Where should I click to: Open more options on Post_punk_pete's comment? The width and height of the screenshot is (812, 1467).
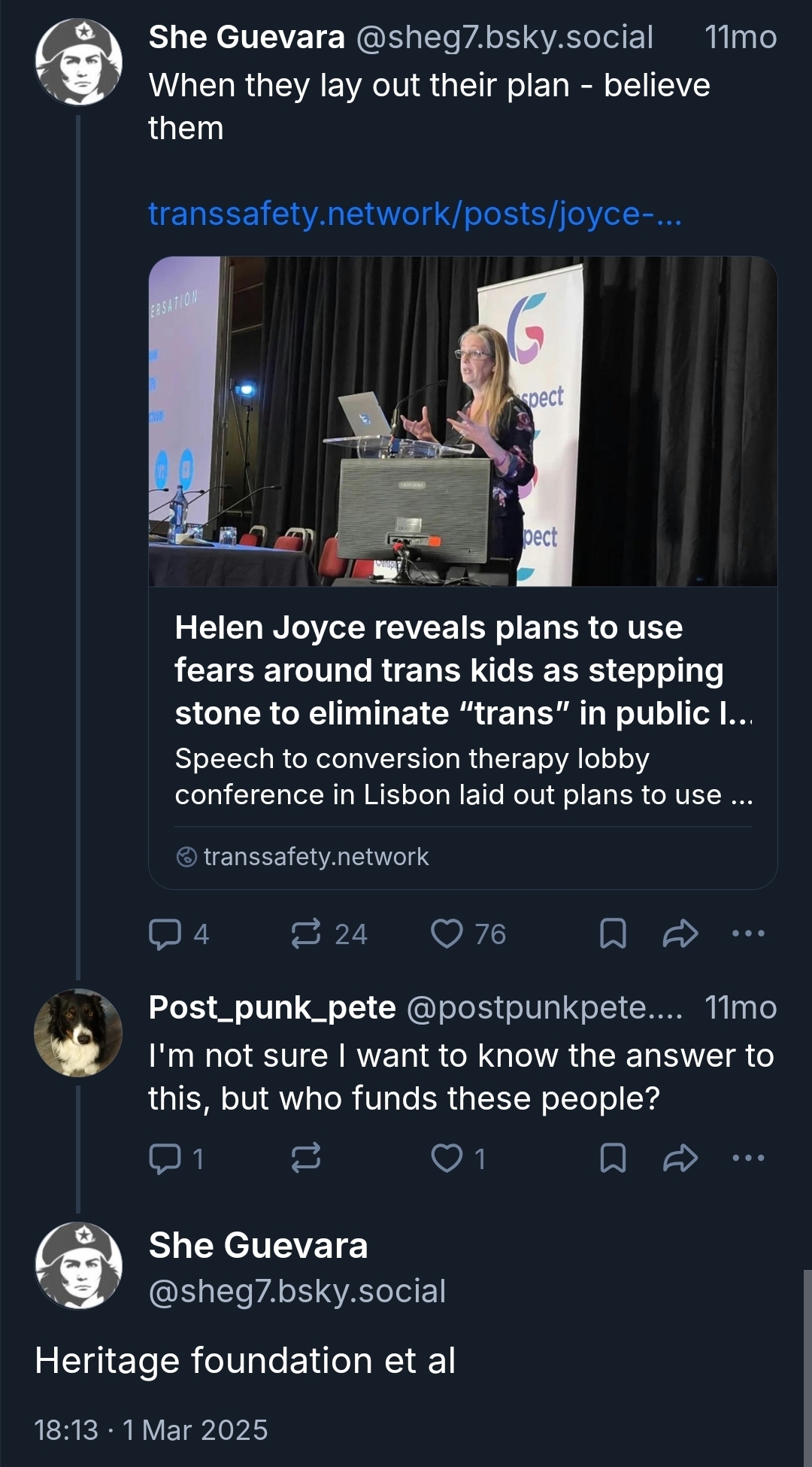(x=748, y=1158)
